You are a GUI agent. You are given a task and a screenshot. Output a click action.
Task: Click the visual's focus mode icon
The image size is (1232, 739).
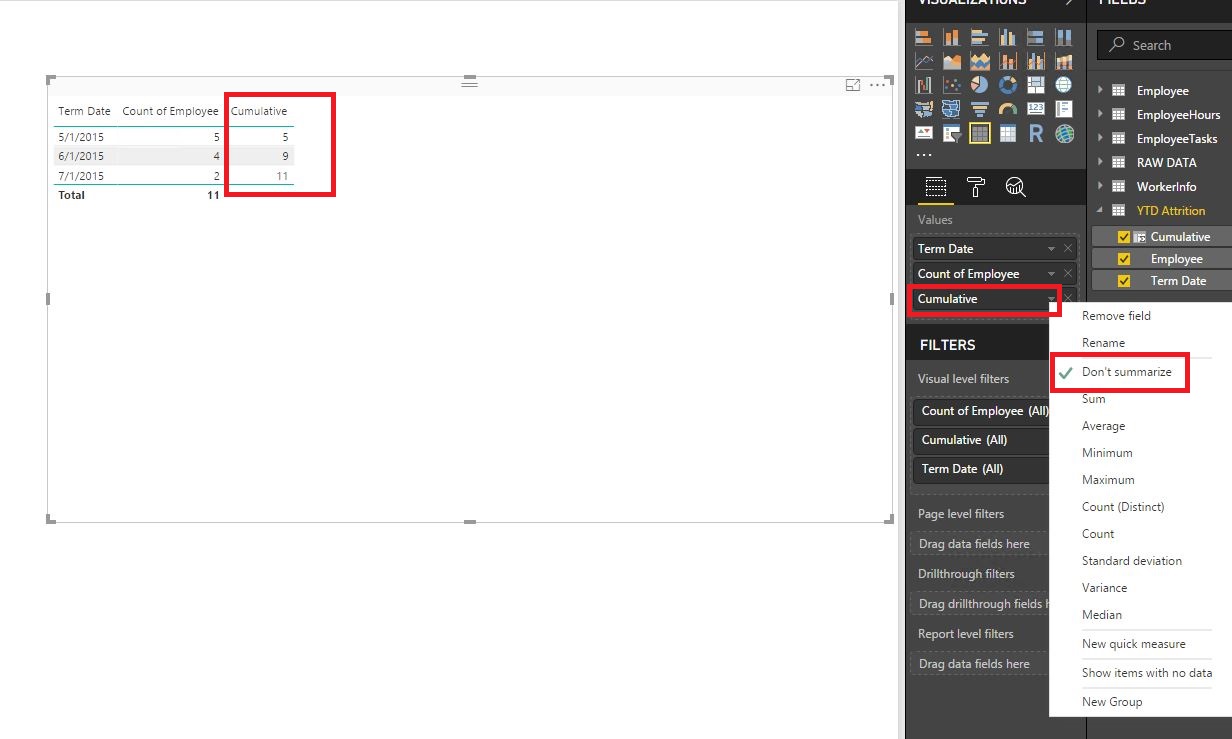853,85
